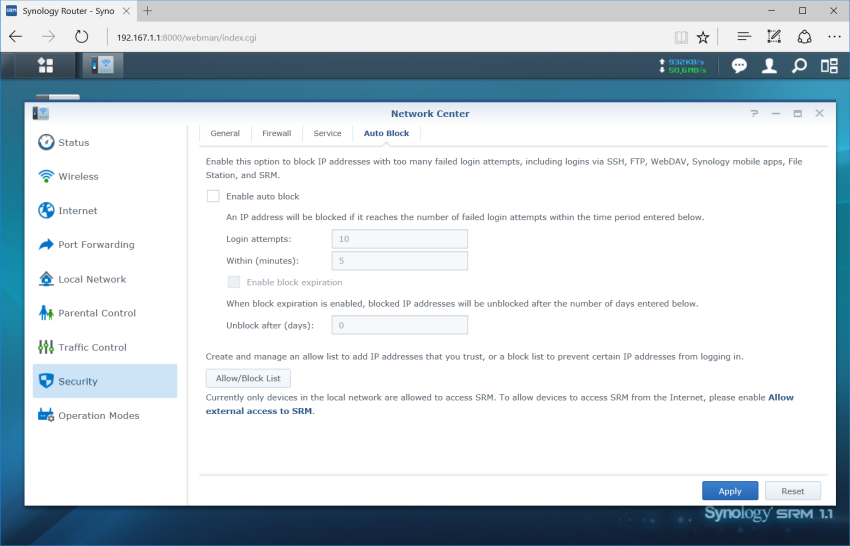
Task: Enable the auto block checkbox
Action: [213, 196]
